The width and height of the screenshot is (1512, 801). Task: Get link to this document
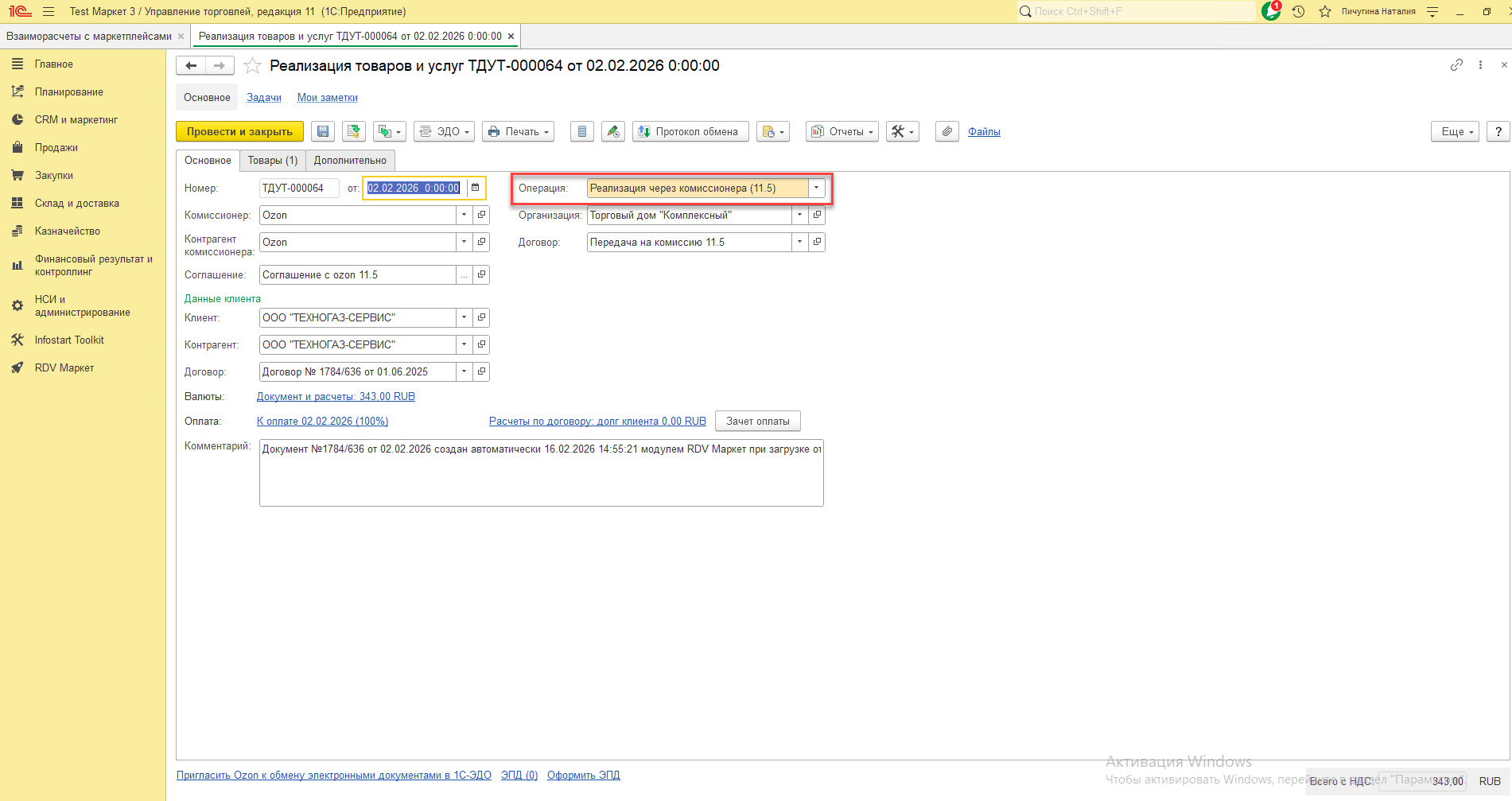[1456, 65]
